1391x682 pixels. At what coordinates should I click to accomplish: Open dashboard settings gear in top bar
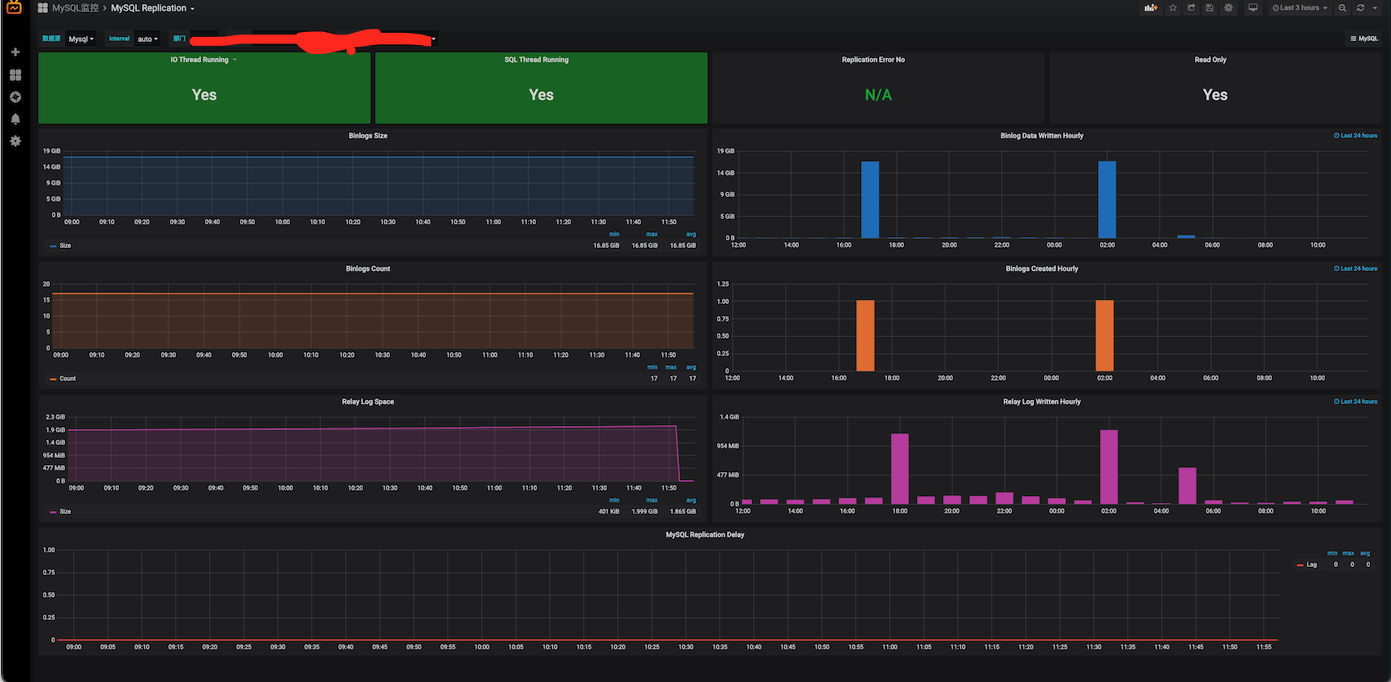(x=1228, y=8)
